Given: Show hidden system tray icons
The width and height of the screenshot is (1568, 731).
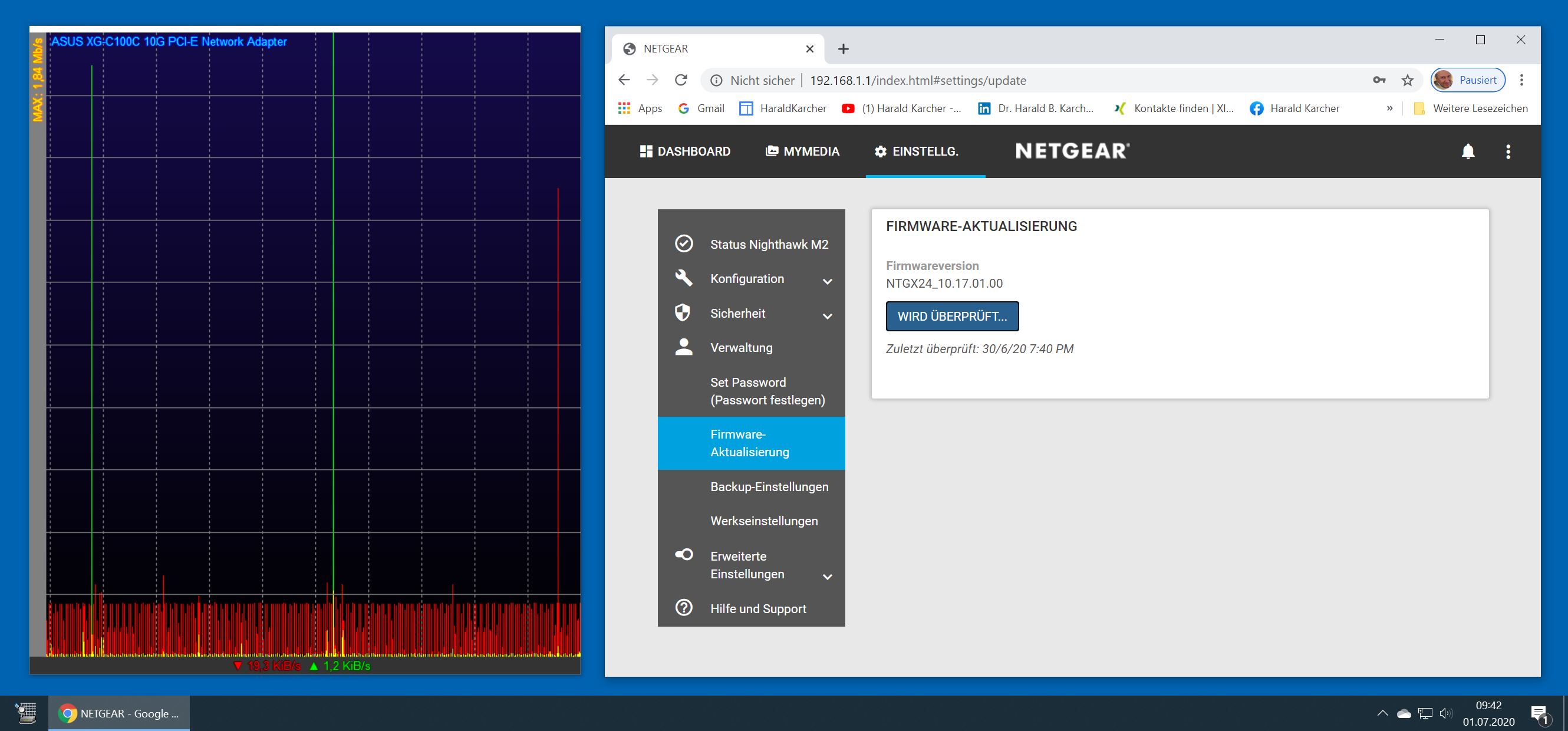Looking at the screenshot, I should click(x=1382, y=713).
